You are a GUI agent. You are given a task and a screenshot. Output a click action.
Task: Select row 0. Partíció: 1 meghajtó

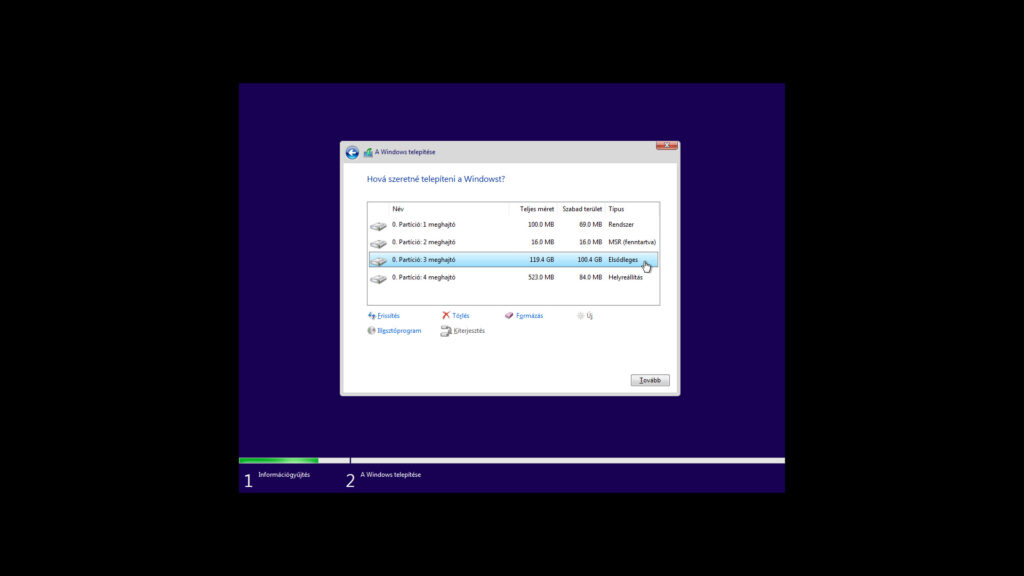click(x=513, y=225)
